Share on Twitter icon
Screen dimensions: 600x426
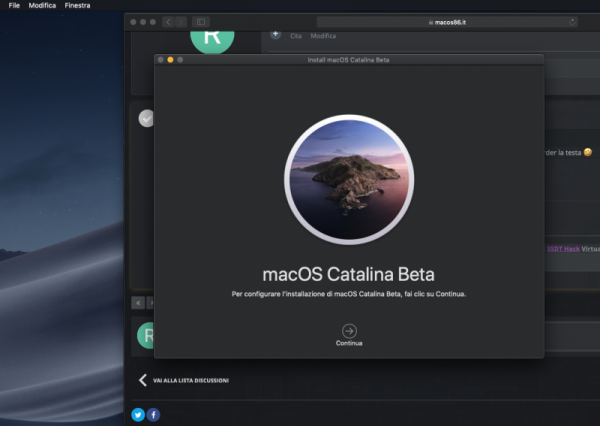point(138,415)
